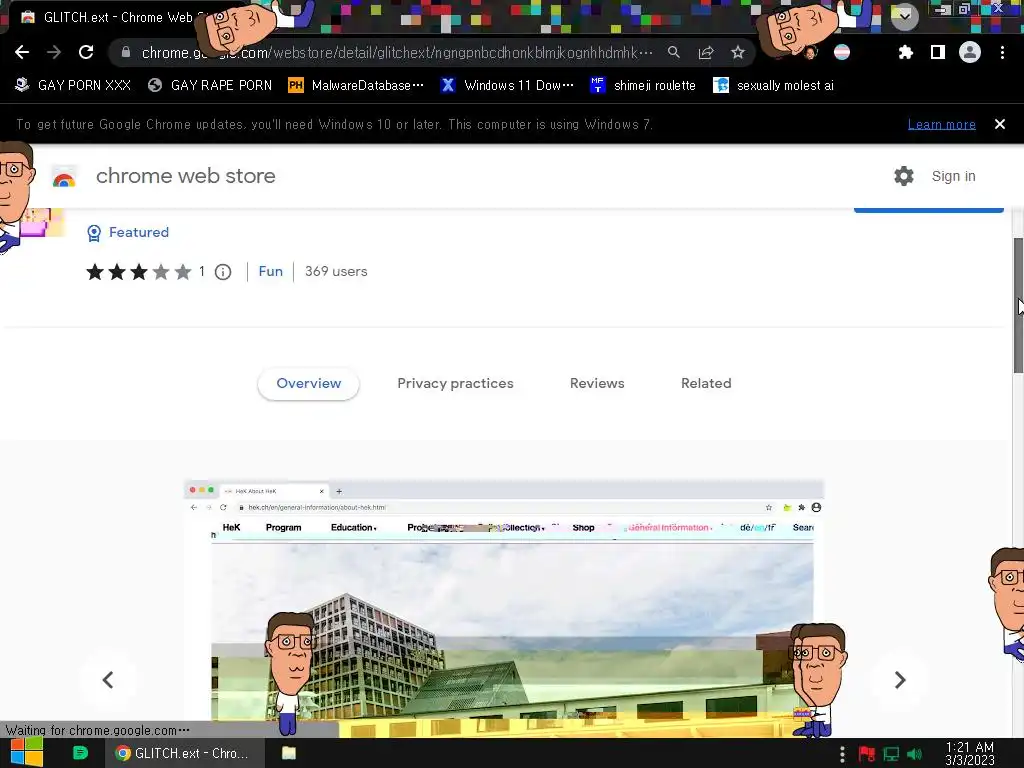Open the Windows Start menu
Viewport: 1024px width, 768px height.
pyautogui.click(x=27, y=753)
